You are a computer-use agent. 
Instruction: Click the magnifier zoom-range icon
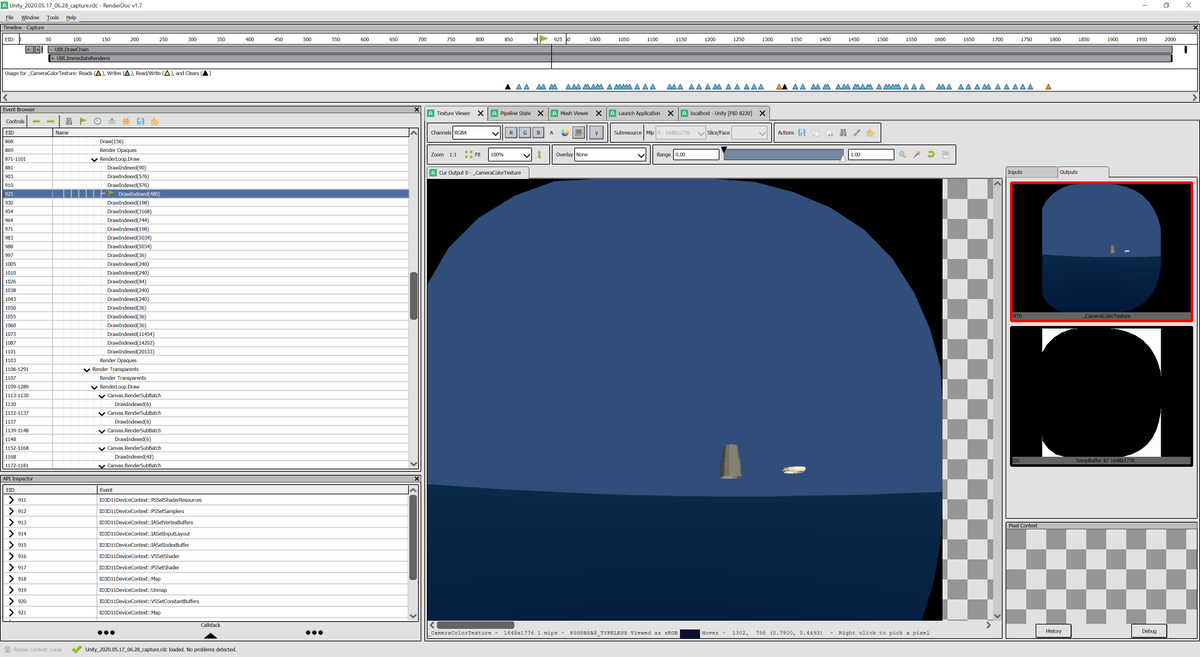[x=903, y=155]
